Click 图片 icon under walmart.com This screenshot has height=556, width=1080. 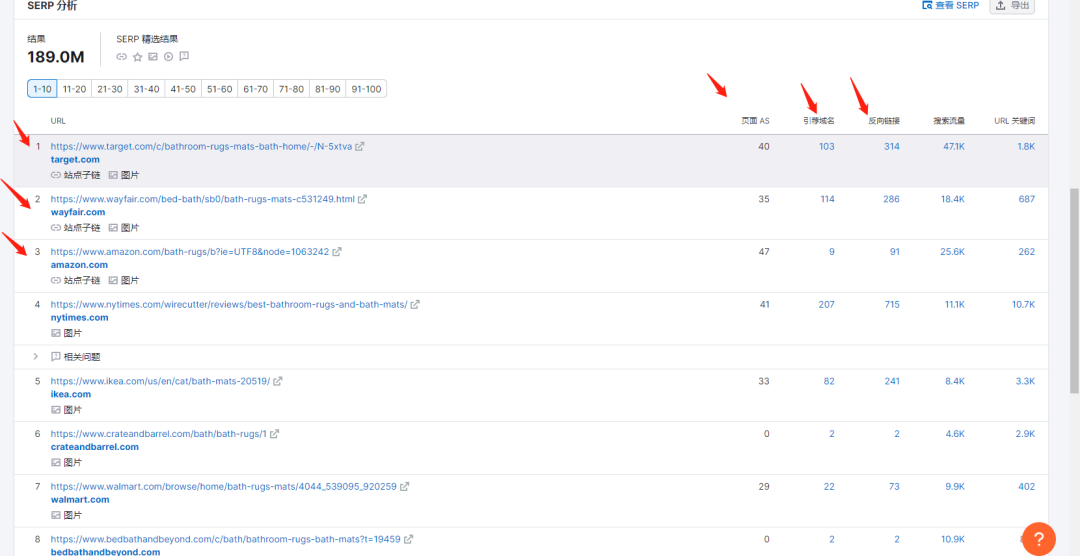click(x=57, y=515)
